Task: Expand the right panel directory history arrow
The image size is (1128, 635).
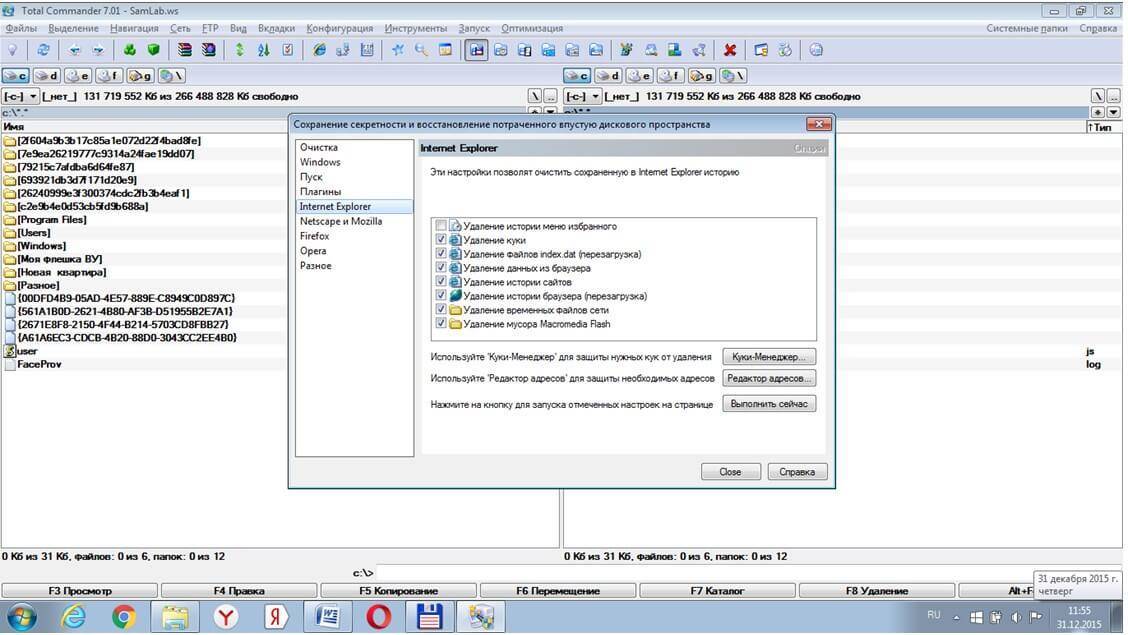Action: [x=1113, y=112]
